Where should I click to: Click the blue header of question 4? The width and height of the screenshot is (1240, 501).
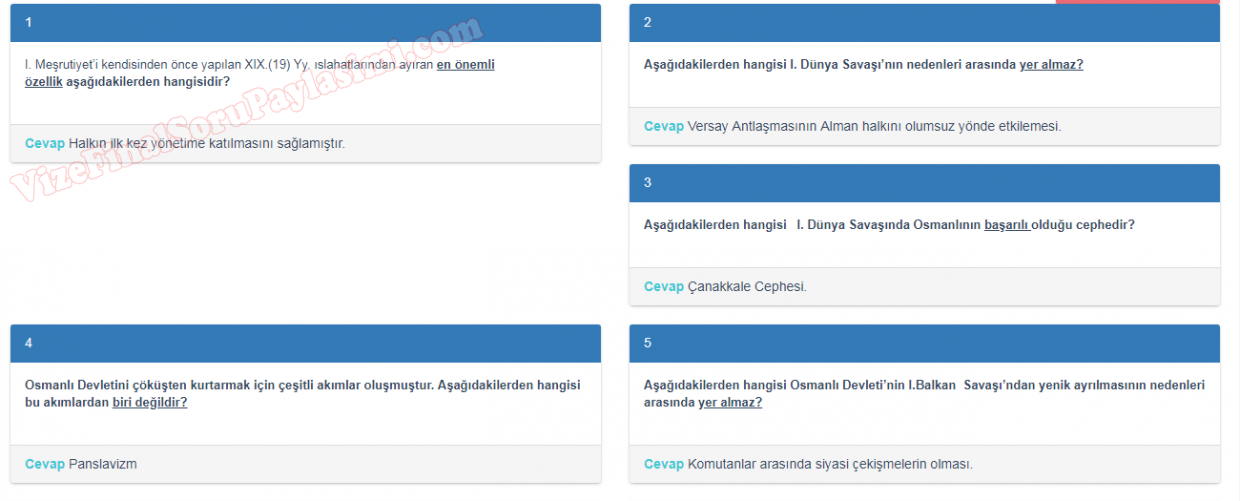coord(305,343)
